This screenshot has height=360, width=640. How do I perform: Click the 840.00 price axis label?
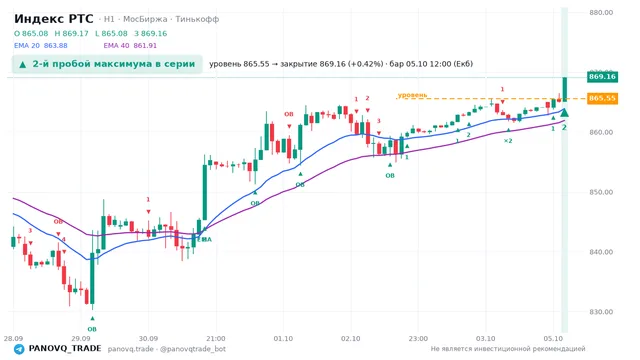(601, 252)
